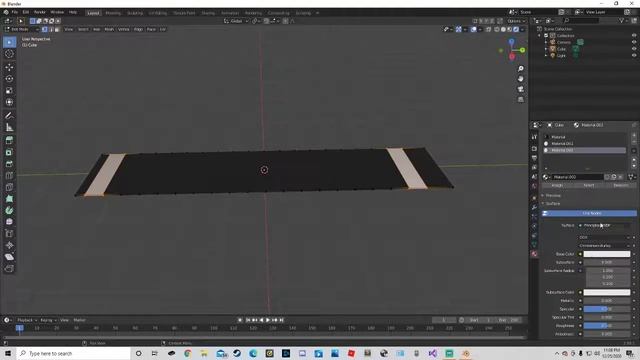Toggle viewport overlays

(x=473, y=29)
